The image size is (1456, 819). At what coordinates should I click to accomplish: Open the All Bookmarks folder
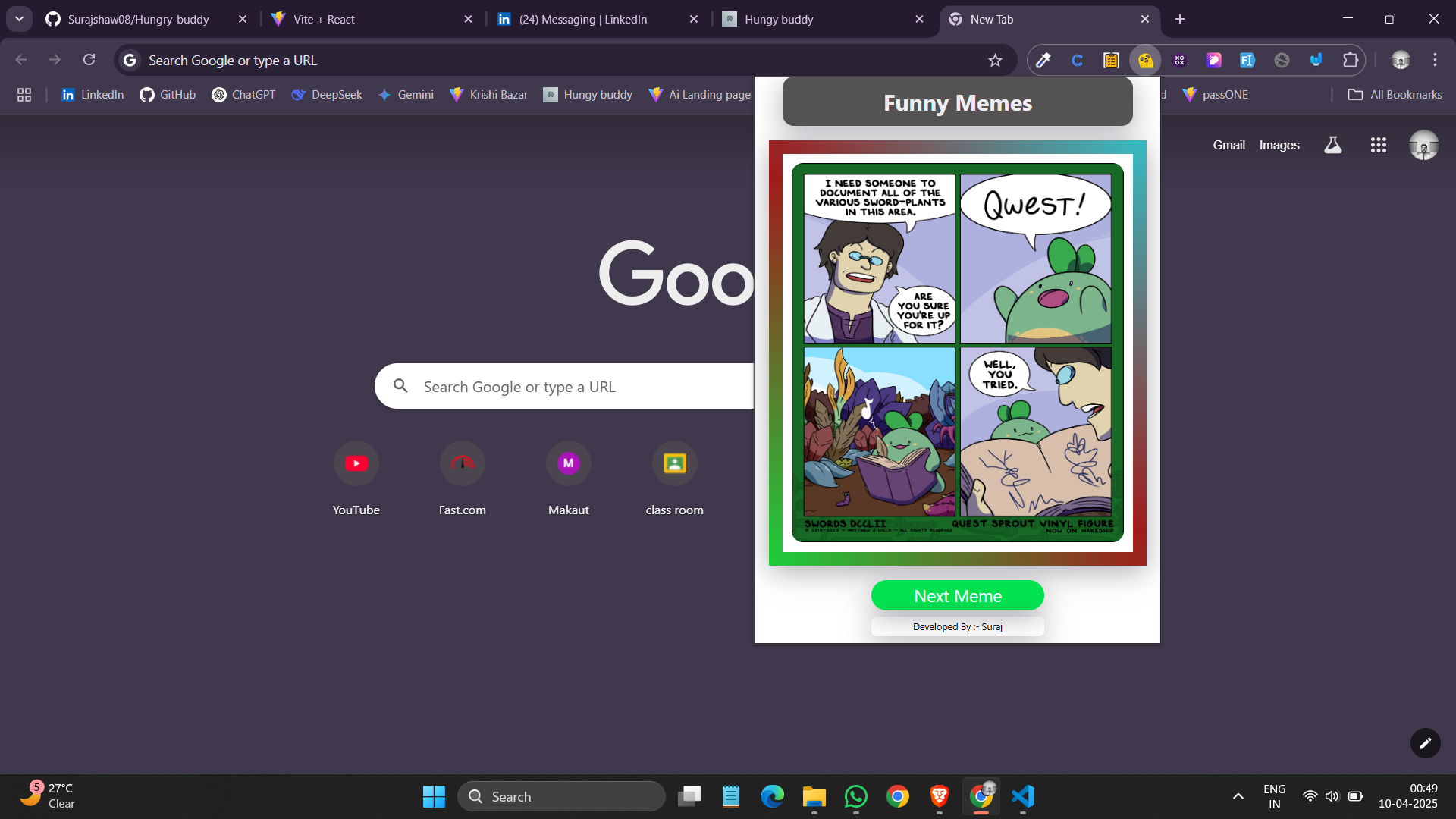(1395, 95)
